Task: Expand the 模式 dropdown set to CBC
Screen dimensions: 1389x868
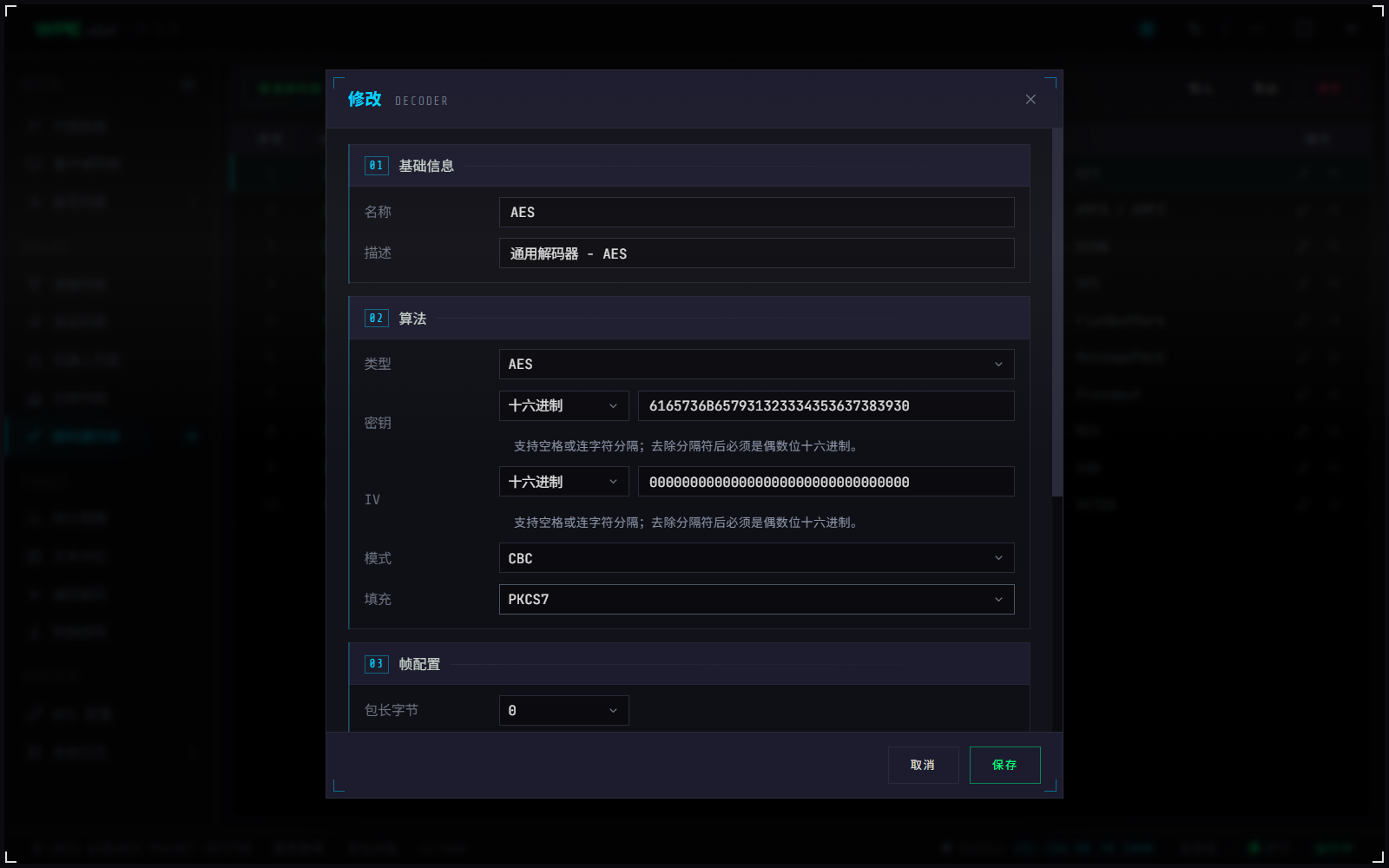Action: [x=756, y=558]
